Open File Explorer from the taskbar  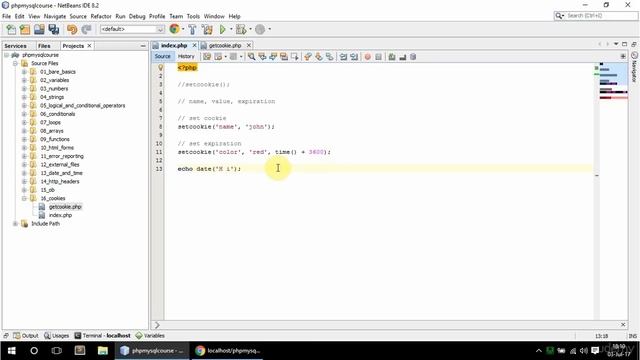(x=102, y=351)
